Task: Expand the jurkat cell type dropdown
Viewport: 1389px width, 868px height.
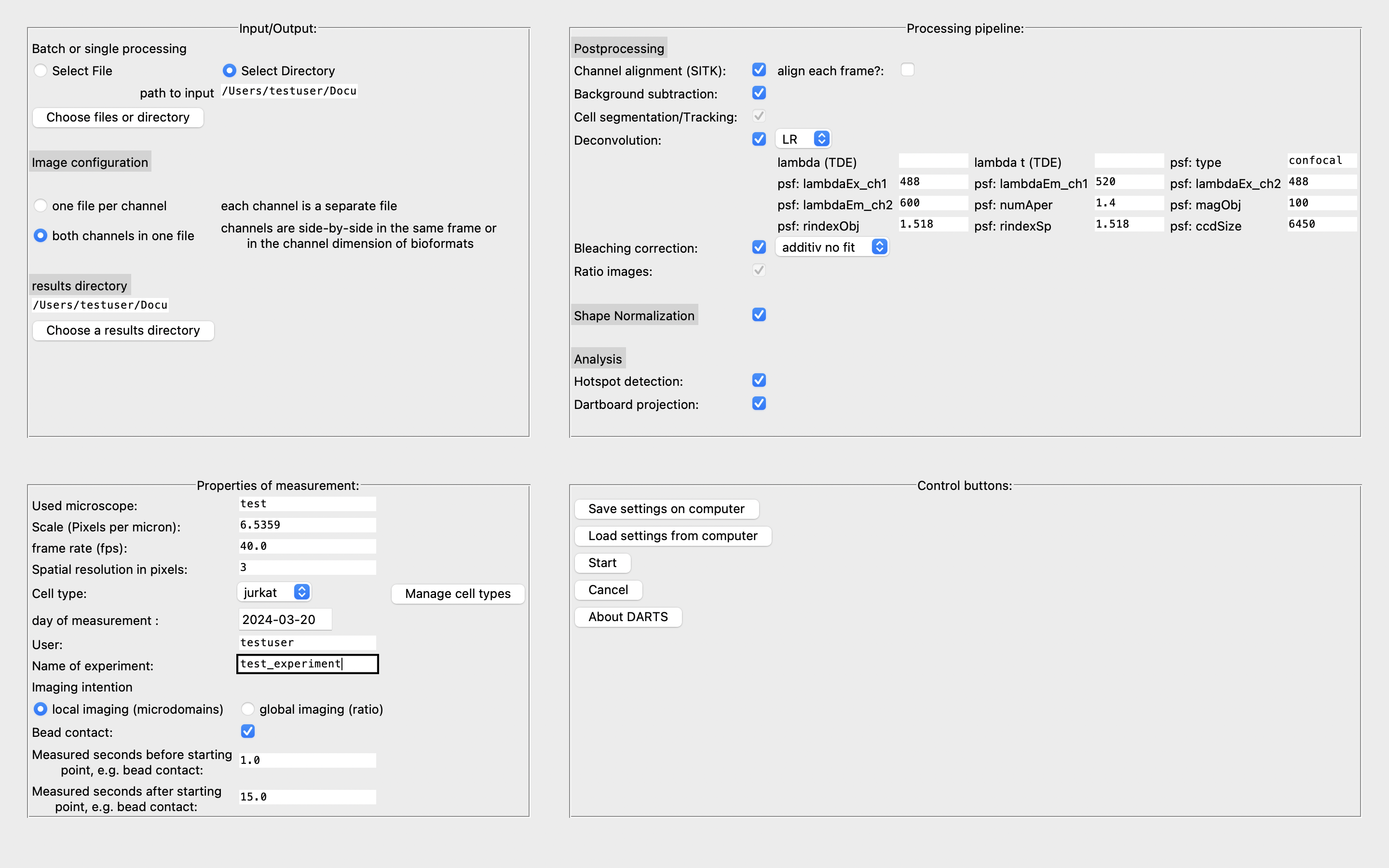Action: (x=301, y=593)
